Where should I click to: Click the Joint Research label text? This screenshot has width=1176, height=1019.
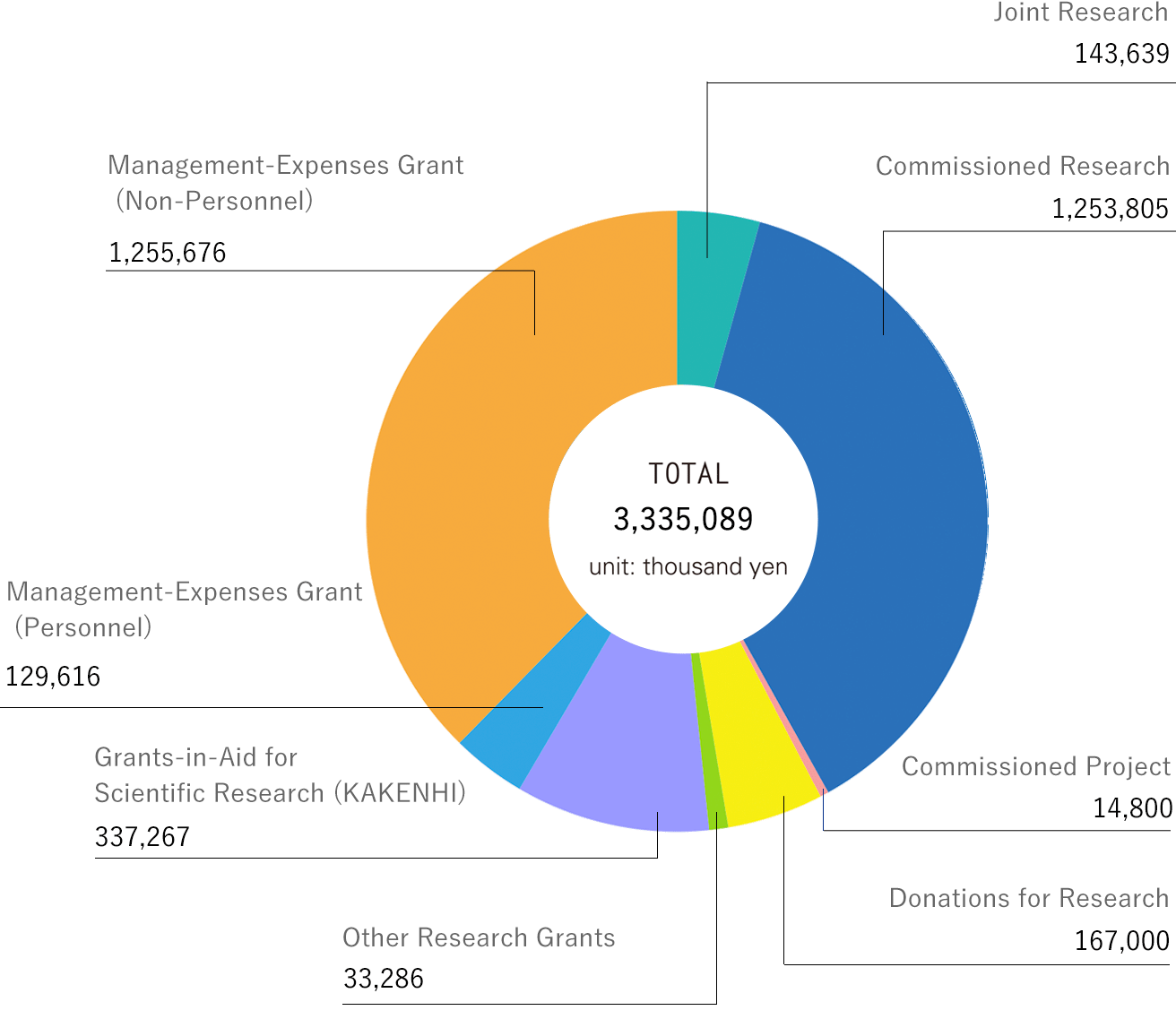pyautogui.click(x=1080, y=13)
